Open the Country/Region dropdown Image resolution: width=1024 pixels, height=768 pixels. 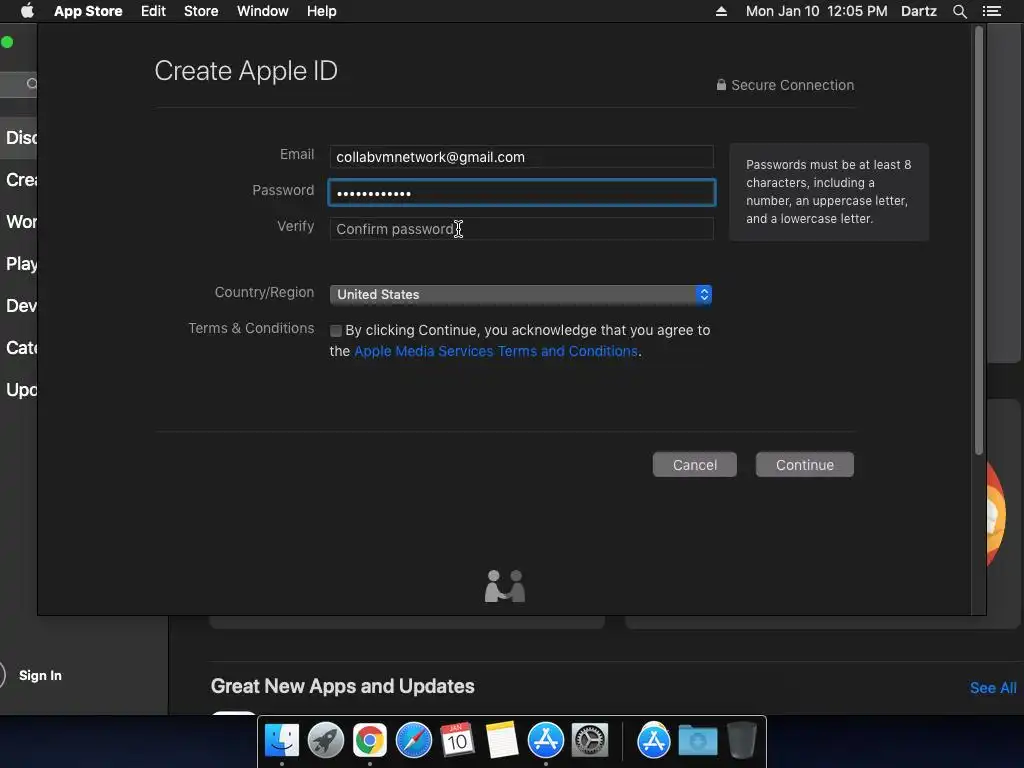(520, 295)
